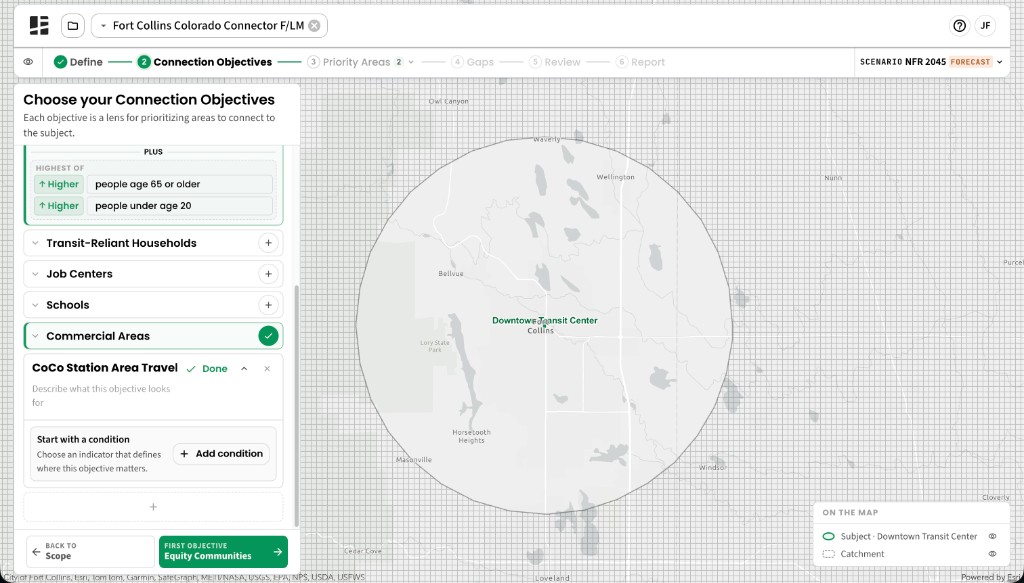Image resolution: width=1024 pixels, height=583 pixels.
Task: Click the Bellvue label on the map
Action: point(451,274)
